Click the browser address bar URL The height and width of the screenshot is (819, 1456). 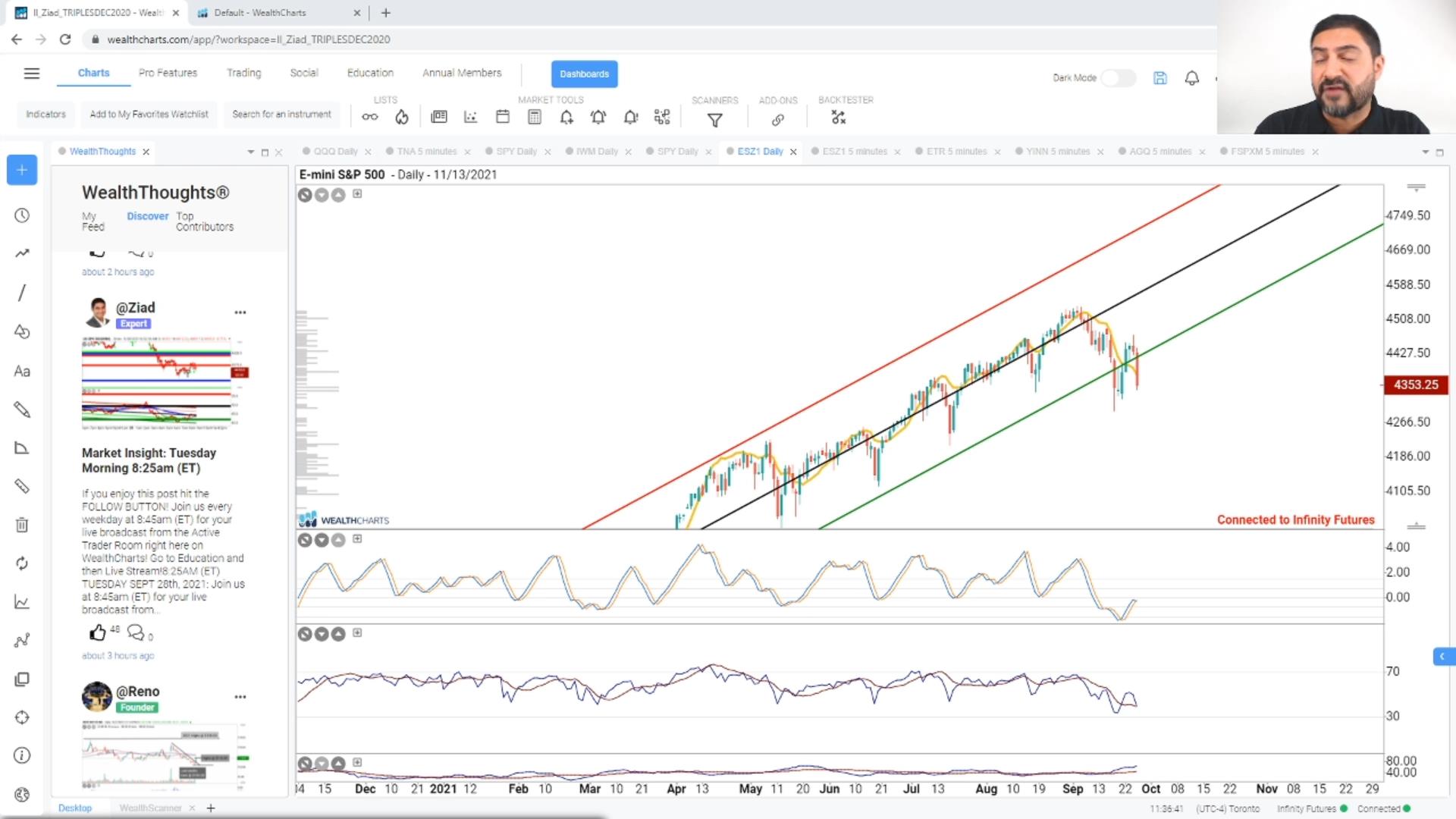tap(249, 39)
